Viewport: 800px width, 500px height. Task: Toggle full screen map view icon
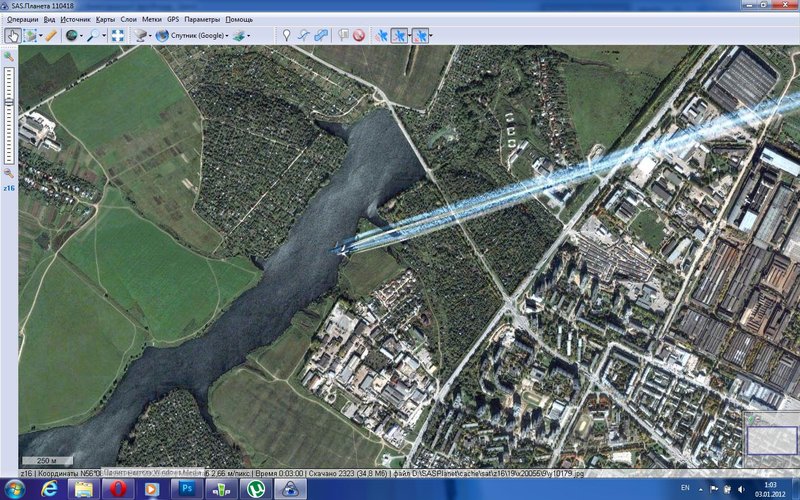[x=118, y=35]
